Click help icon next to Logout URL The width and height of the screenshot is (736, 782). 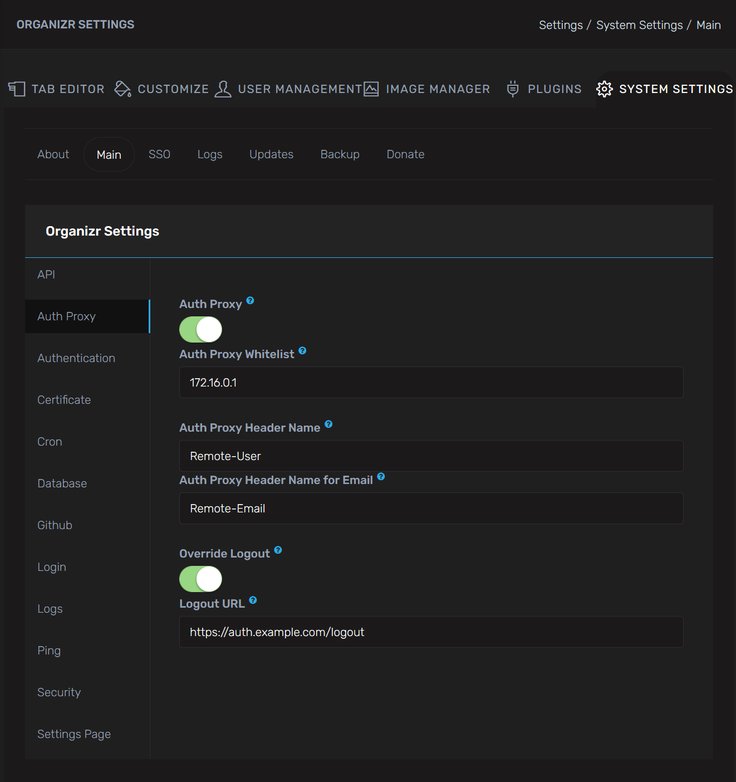[x=253, y=601]
